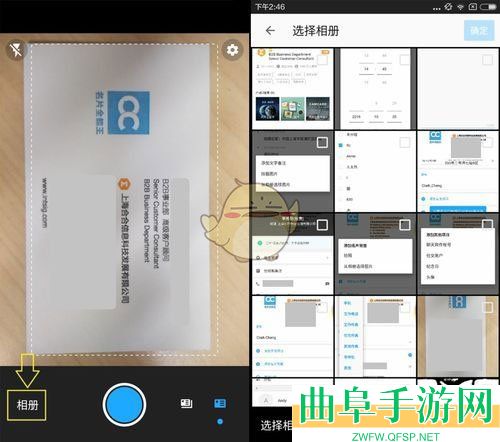
Task: Open the date picker screenshot thumbnail
Action: pyautogui.click(x=375, y=89)
